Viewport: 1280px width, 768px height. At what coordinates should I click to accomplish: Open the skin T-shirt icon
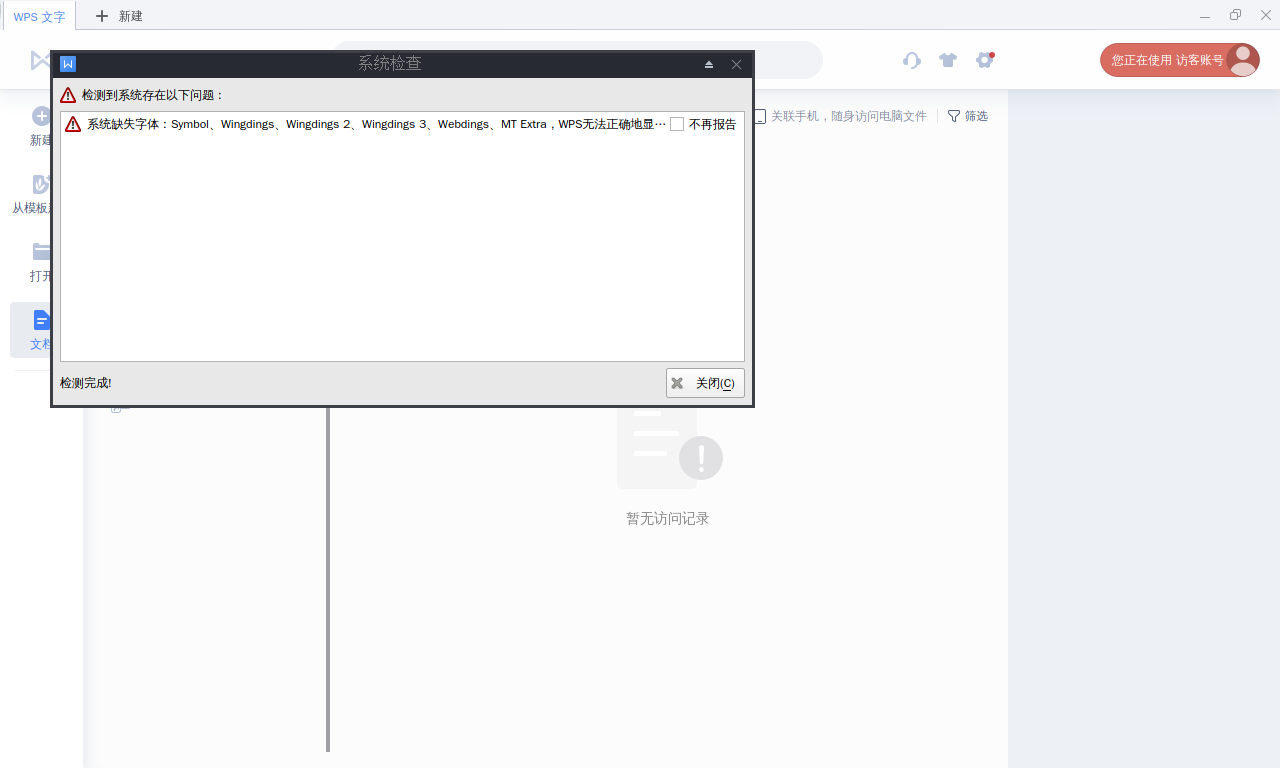point(948,60)
